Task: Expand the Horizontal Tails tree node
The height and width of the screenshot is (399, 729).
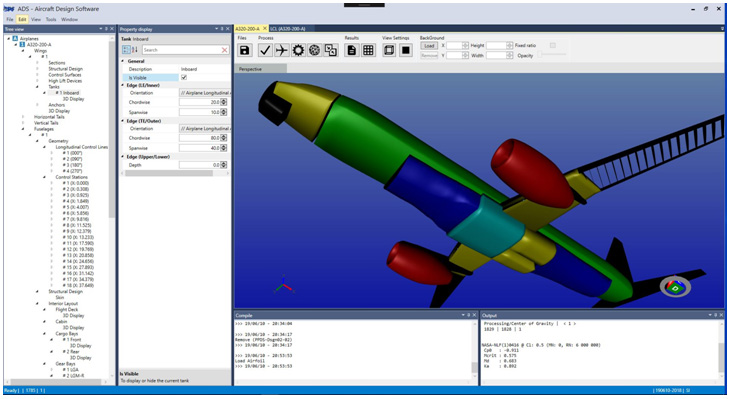Action: coord(23,117)
